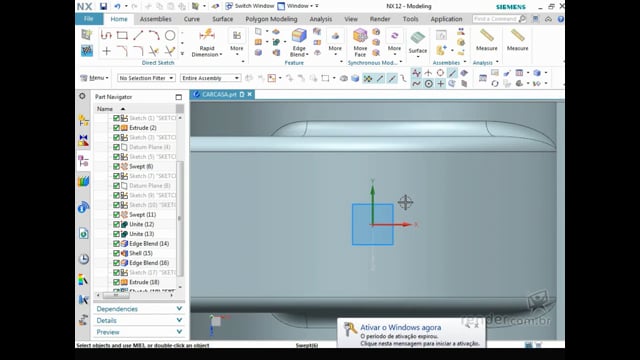Click the search magnifier in Find a Command

(522, 19)
